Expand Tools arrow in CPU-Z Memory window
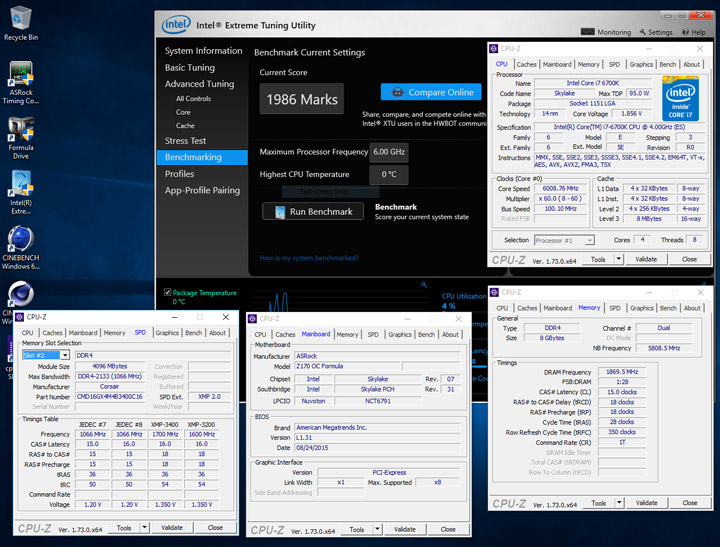This screenshot has width=720, height=547. click(619, 503)
